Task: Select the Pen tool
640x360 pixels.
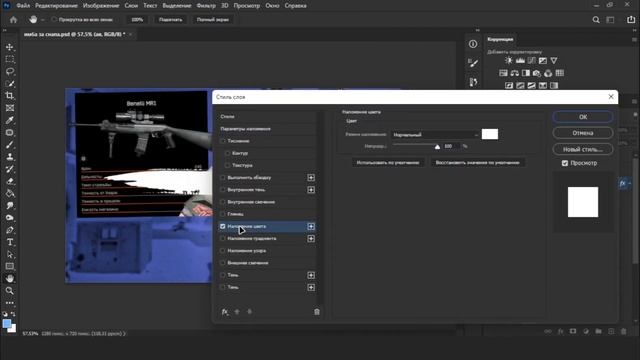Action: tap(10, 230)
